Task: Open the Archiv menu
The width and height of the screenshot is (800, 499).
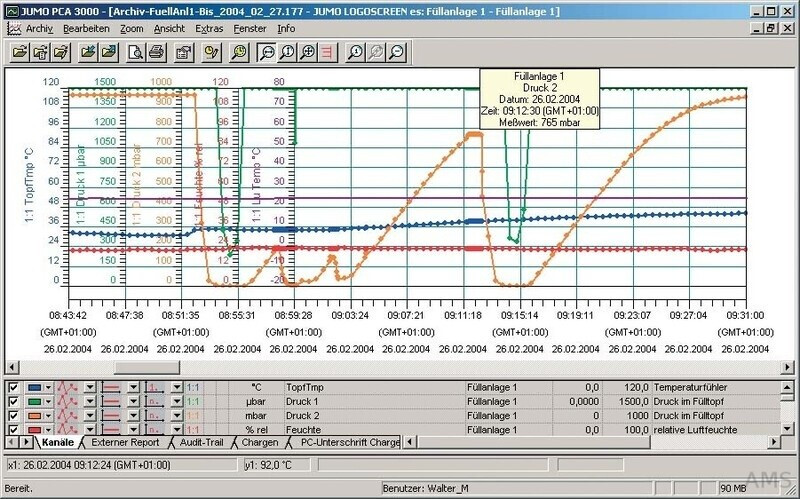Action: point(39,29)
